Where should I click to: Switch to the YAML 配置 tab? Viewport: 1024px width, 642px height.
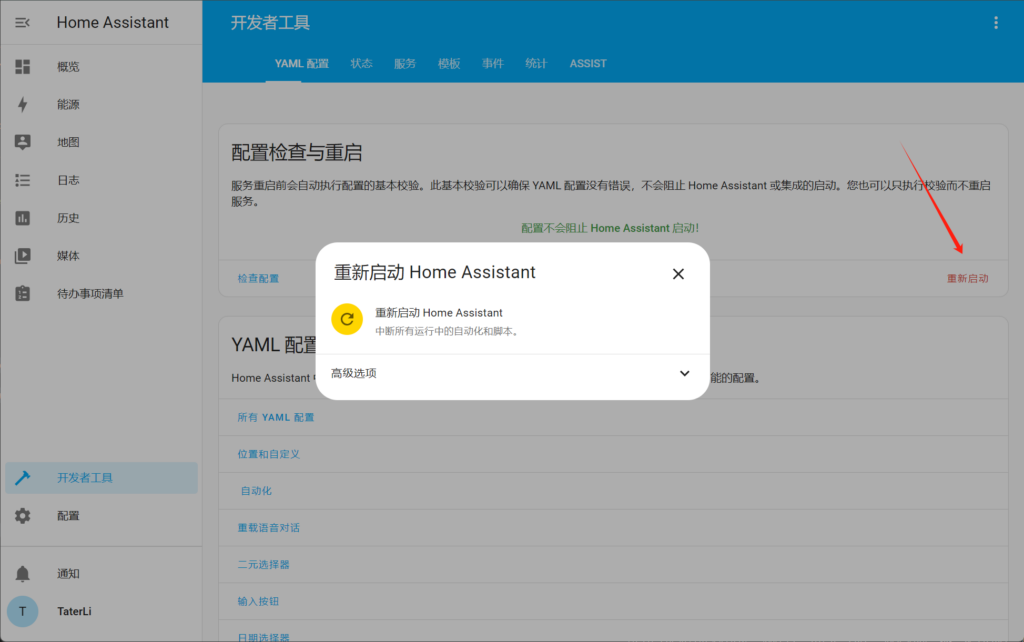(302, 63)
